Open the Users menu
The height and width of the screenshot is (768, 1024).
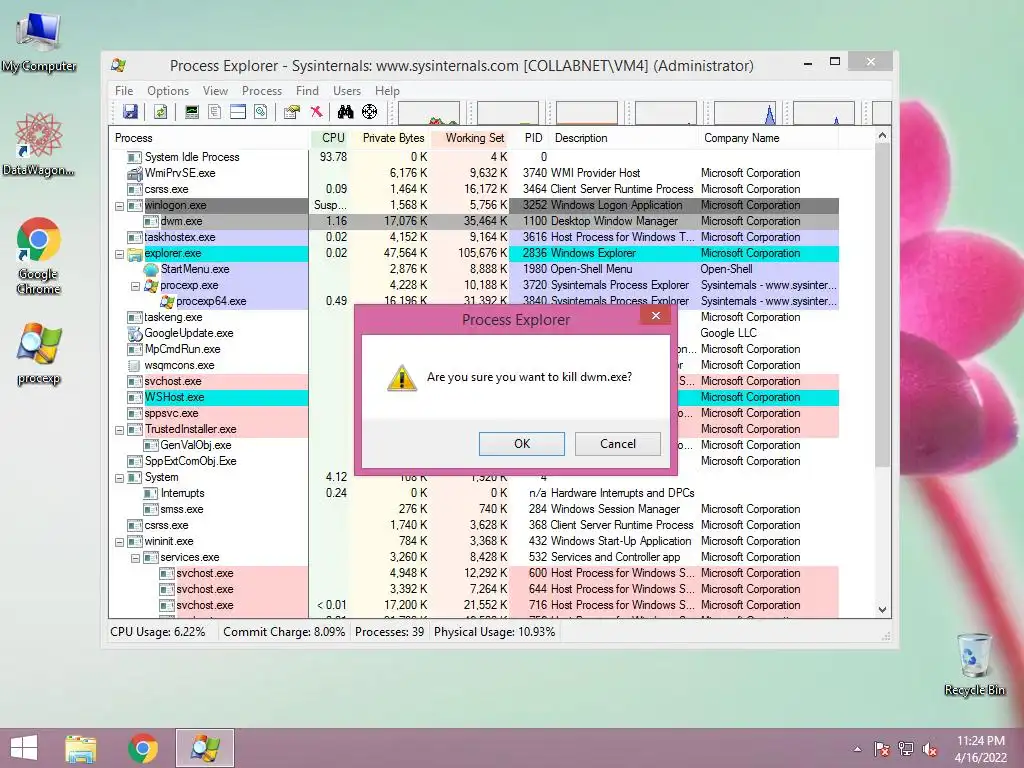pyautogui.click(x=347, y=91)
